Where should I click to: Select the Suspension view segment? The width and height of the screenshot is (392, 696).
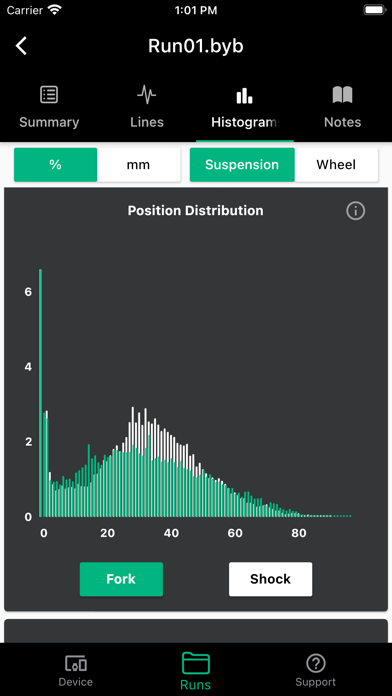click(242, 165)
